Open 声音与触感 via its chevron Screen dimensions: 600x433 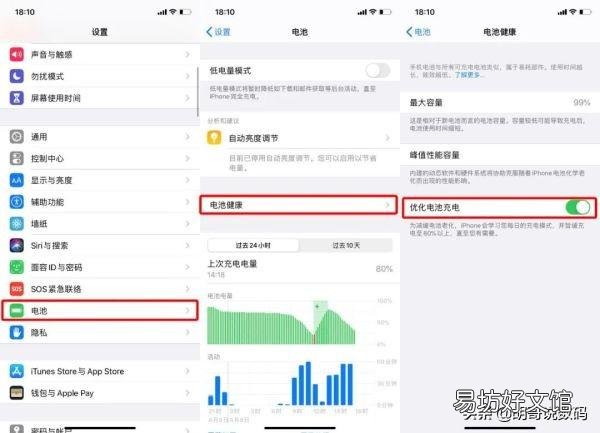(188, 55)
